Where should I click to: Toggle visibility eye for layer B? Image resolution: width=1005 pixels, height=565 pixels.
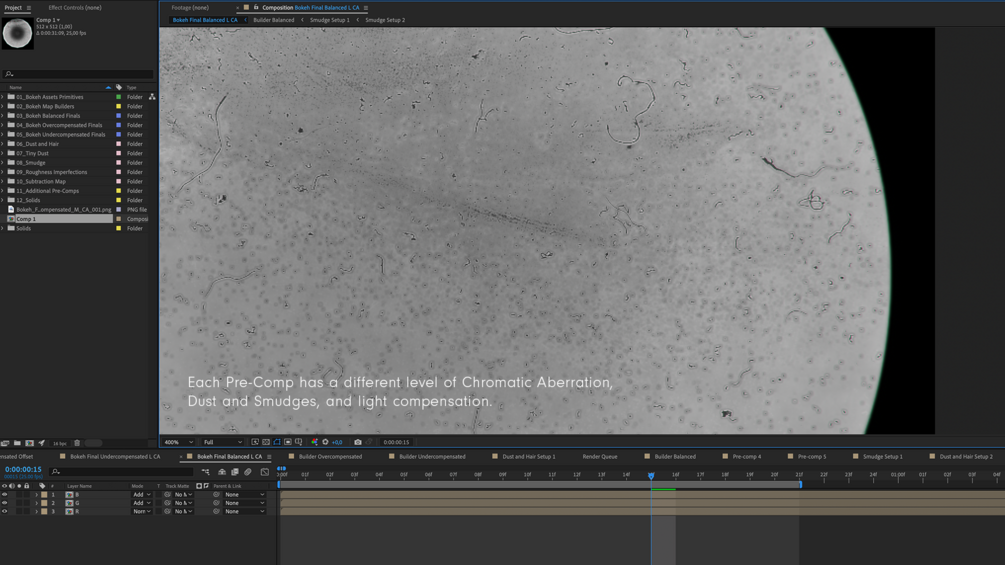4,495
